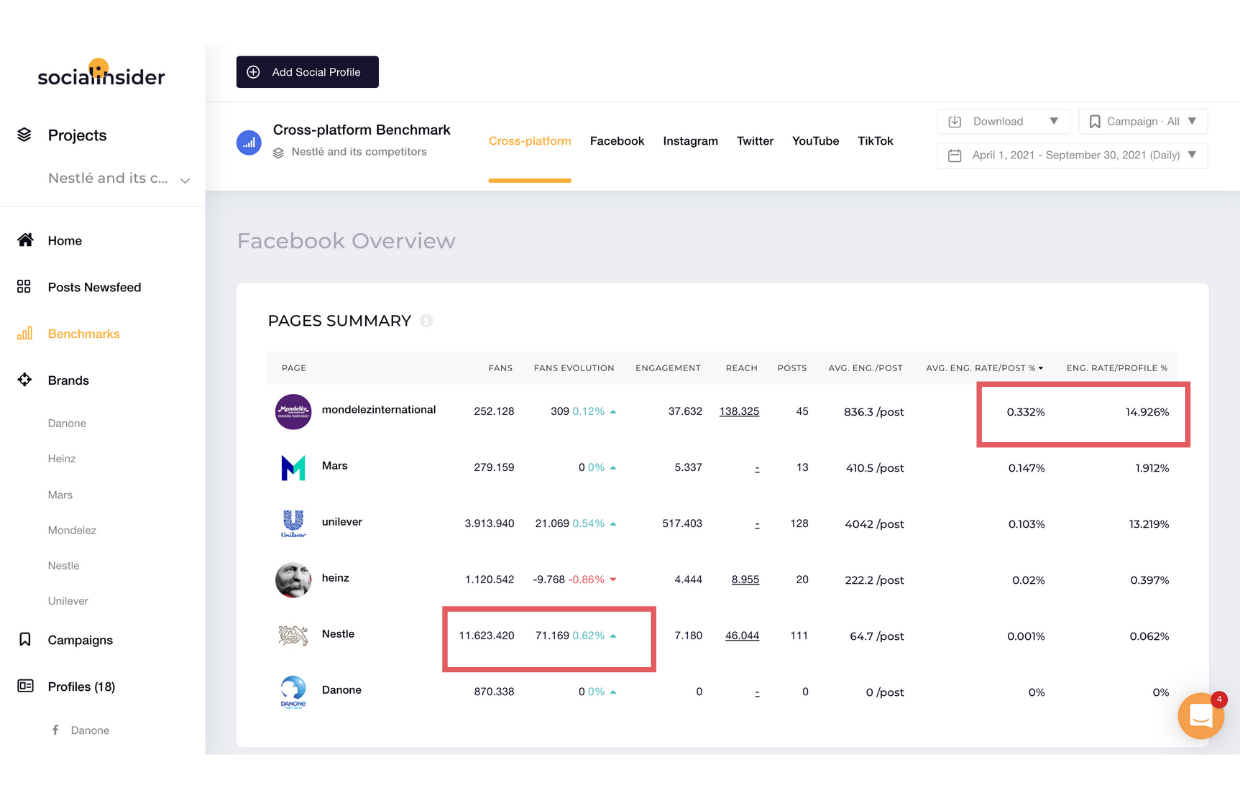Select Heinz under Brands

62,459
